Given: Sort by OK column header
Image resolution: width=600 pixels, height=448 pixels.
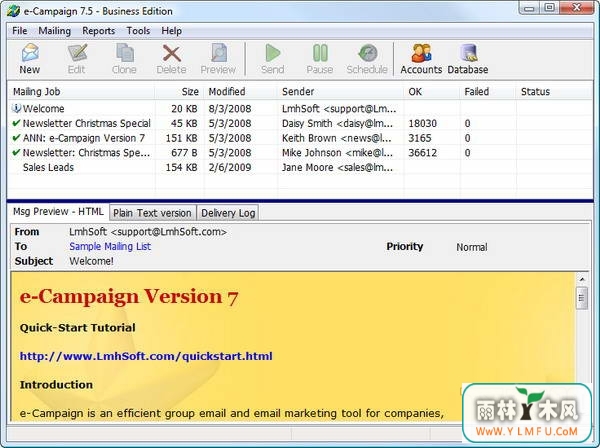Looking at the screenshot, I should click(432, 91).
